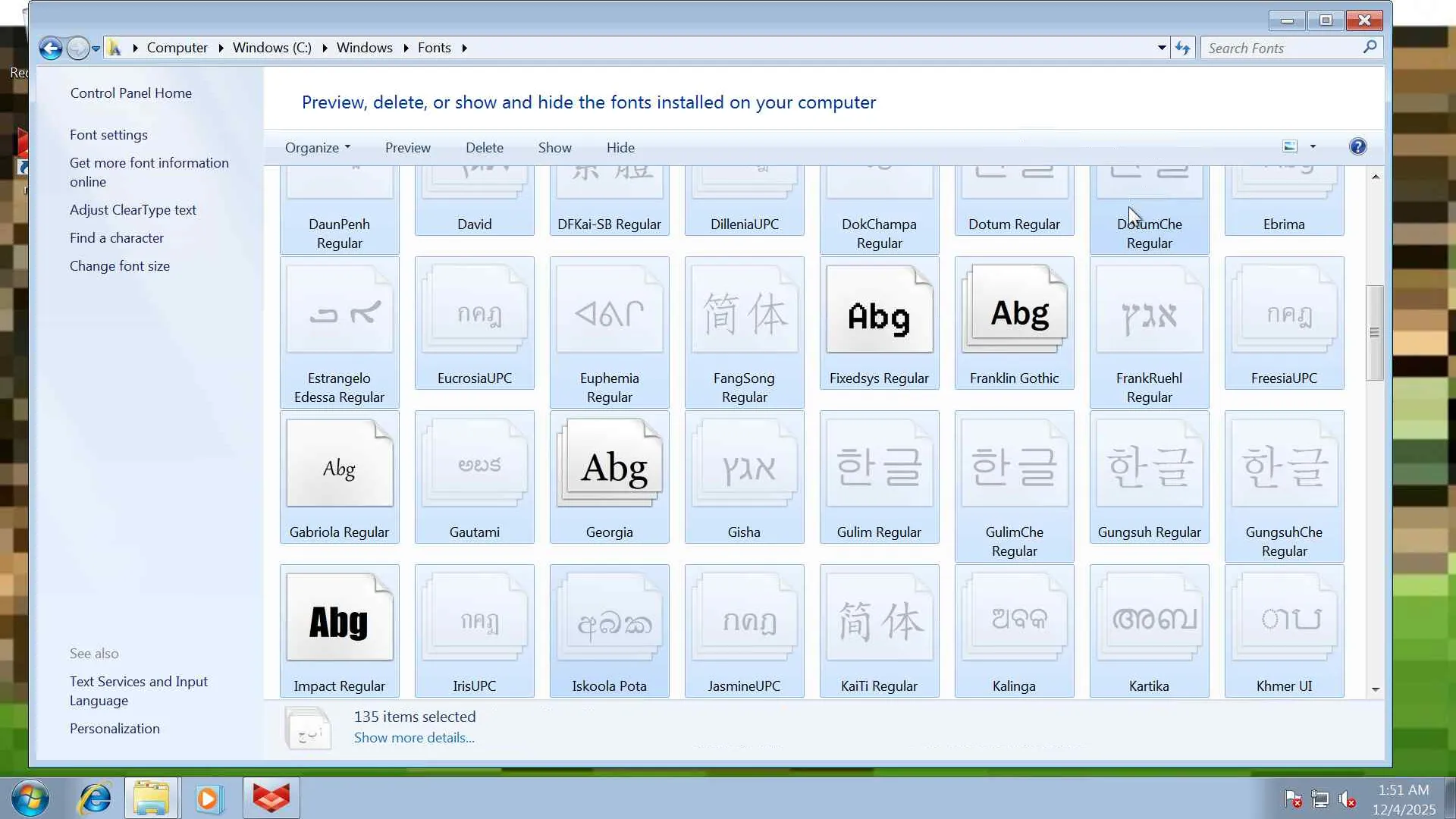1456x819 pixels.
Task: Select the Impact Regular font icon
Action: [x=339, y=618]
